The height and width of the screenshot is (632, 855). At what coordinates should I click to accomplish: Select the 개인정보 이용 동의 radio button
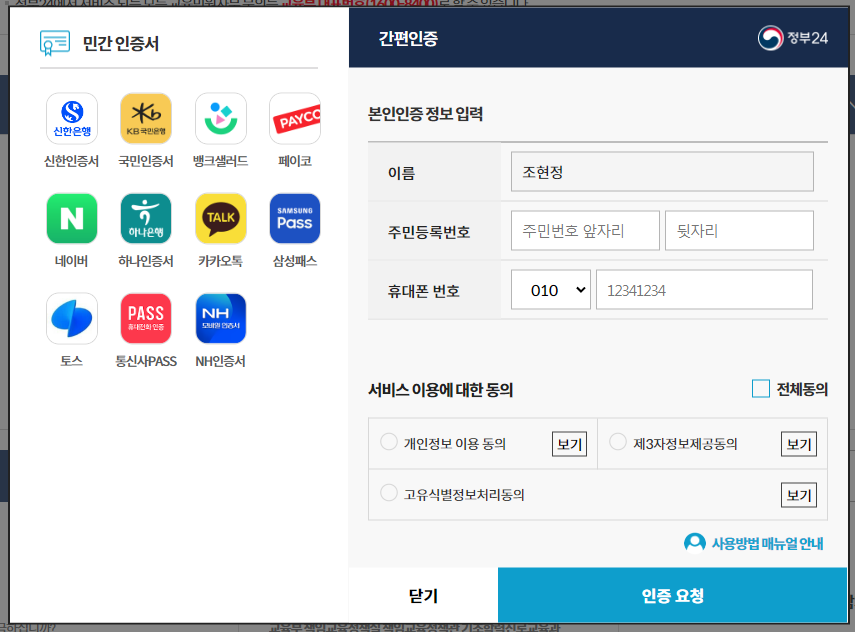coord(389,442)
